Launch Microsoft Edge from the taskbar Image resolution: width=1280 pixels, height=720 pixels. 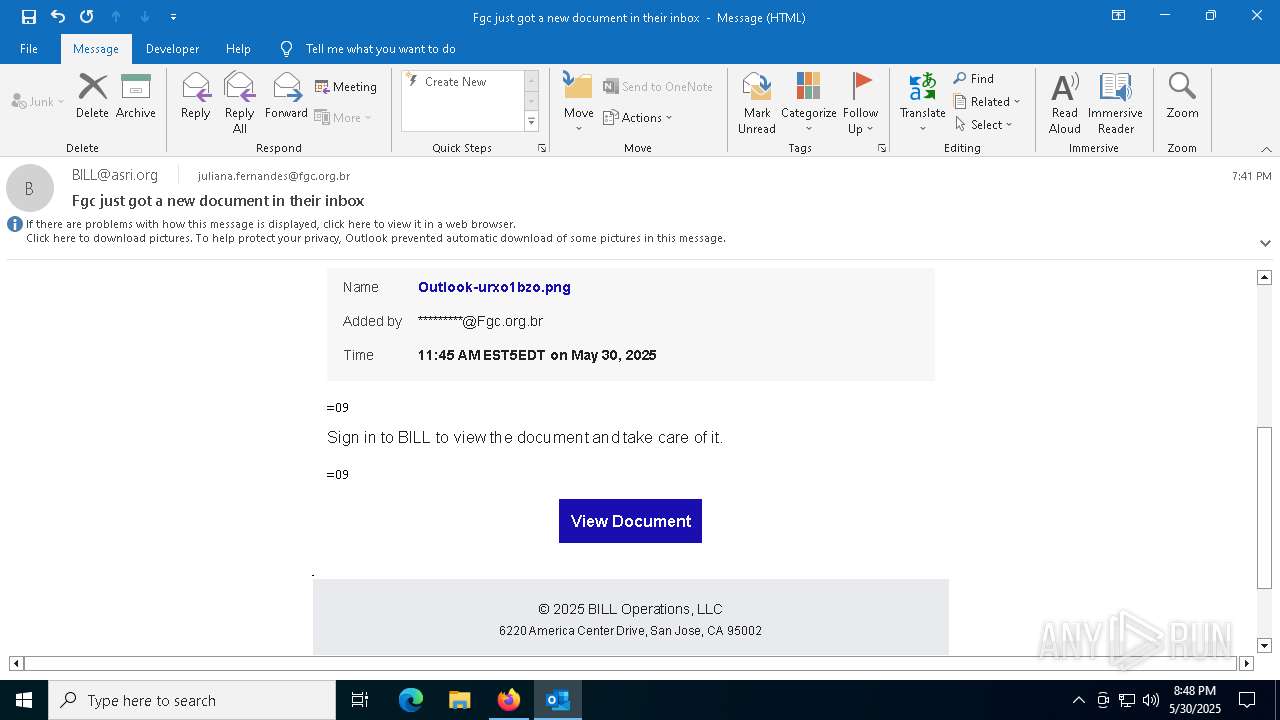[x=411, y=700]
